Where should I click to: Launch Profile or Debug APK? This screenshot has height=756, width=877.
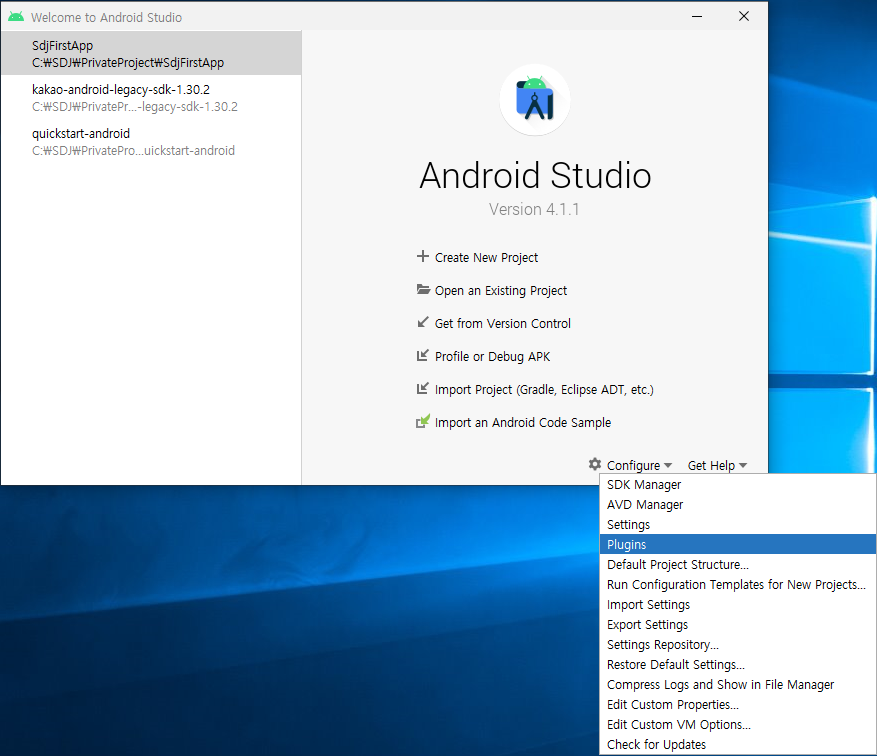(x=492, y=357)
